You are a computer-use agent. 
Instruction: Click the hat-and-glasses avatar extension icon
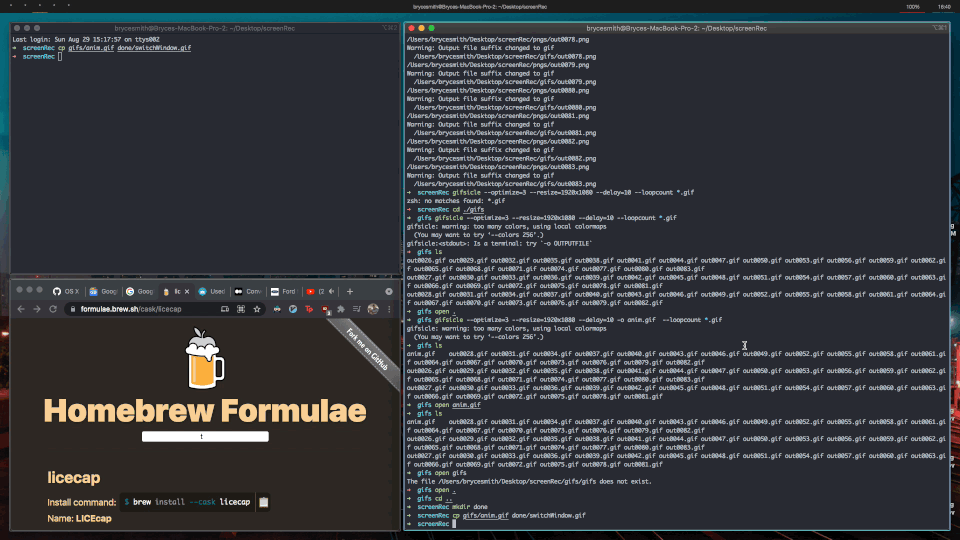pos(277,309)
